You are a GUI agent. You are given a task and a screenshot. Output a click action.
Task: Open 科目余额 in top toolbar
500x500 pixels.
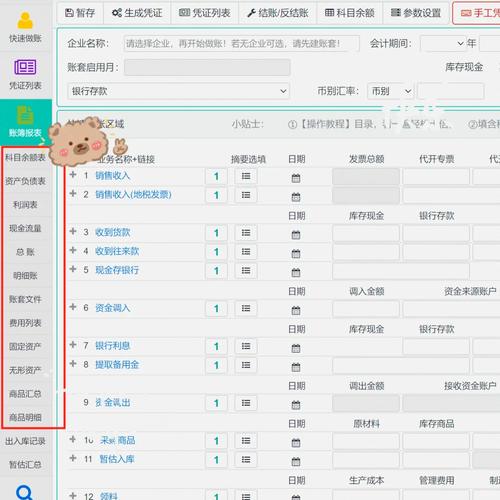coord(350,13)
